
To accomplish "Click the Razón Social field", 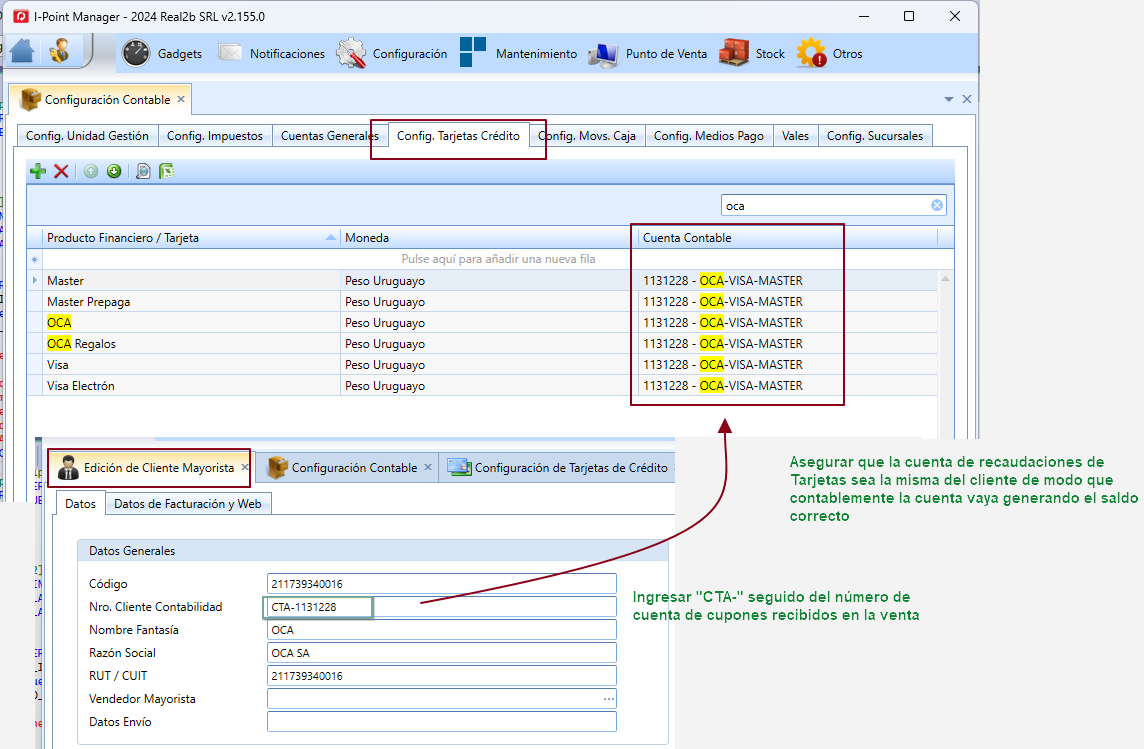I will (x=441, y=653).
